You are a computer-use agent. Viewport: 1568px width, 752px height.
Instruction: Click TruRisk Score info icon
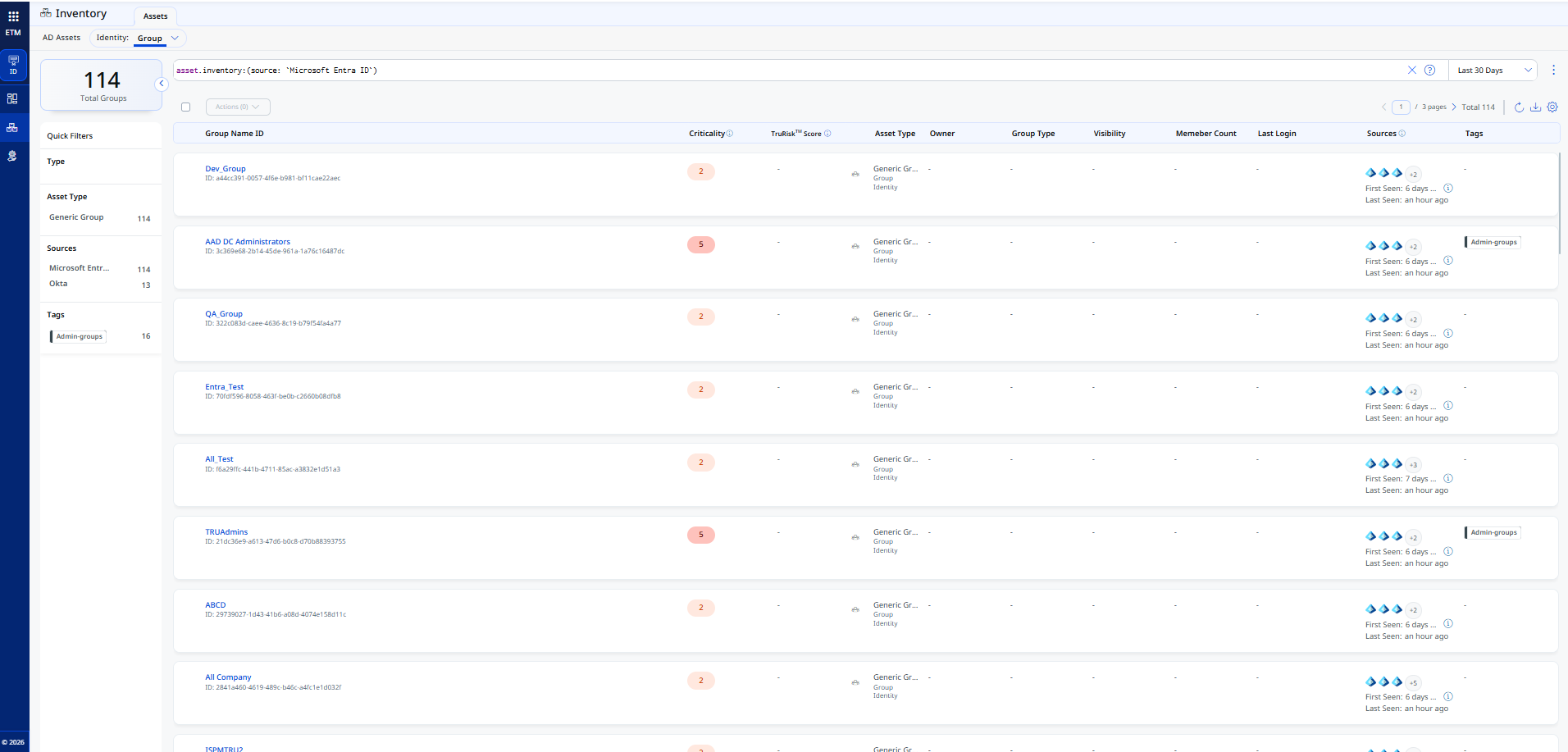click(x=827, y=134)
